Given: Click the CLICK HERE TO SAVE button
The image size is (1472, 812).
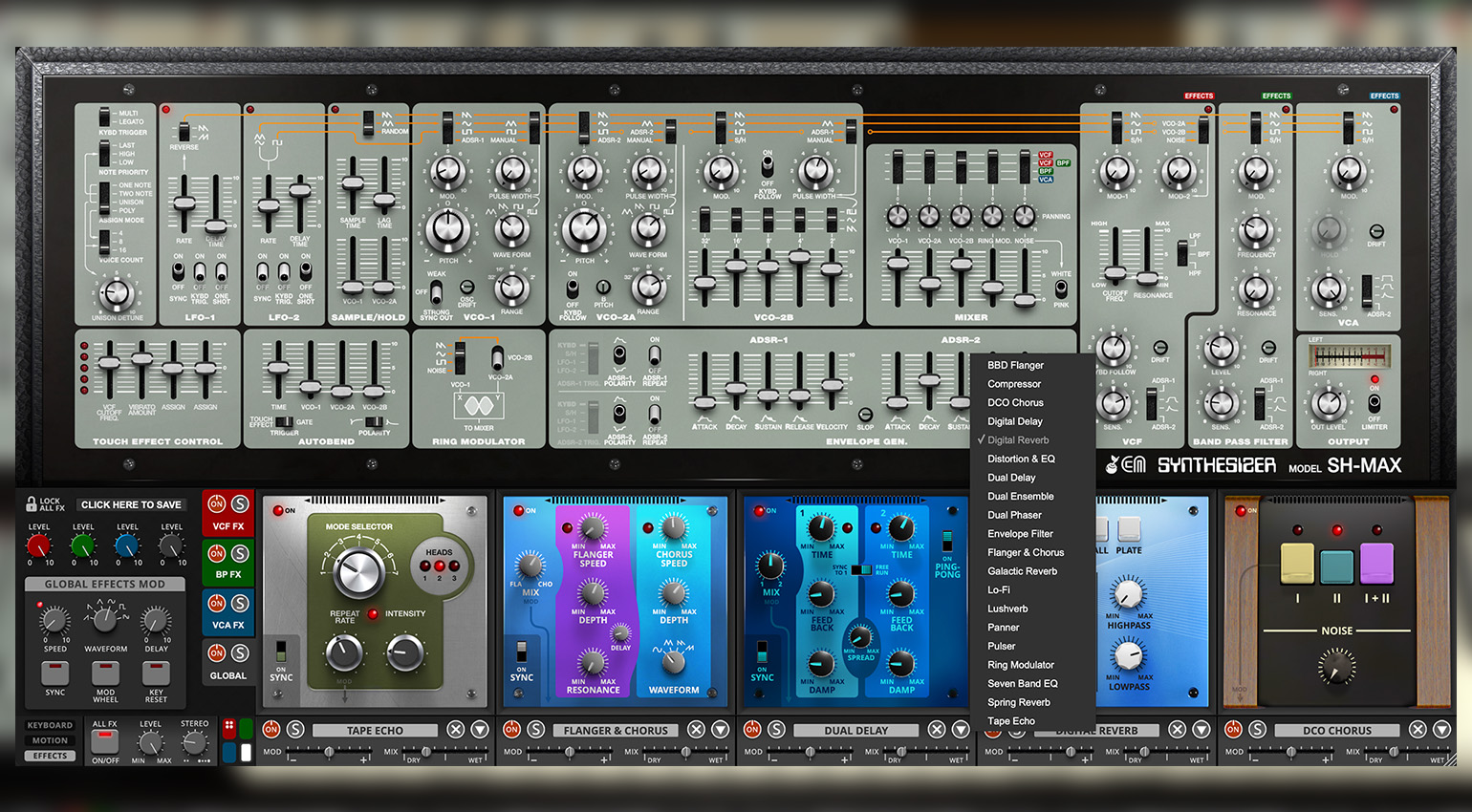Looking at the screenshot, I should click(x=131, y=504).
